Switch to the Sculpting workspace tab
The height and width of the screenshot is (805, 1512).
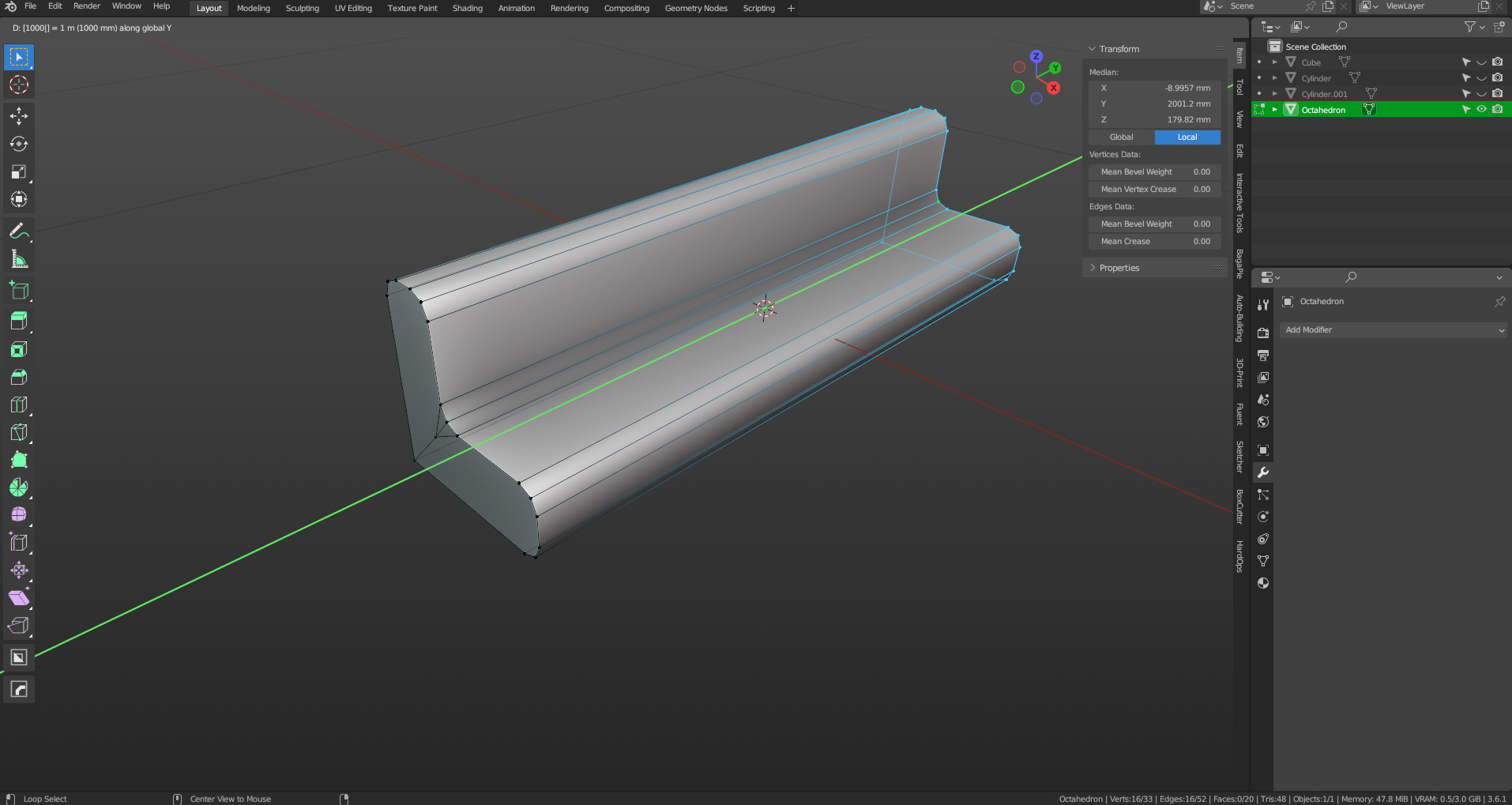(x=302, y=9)
